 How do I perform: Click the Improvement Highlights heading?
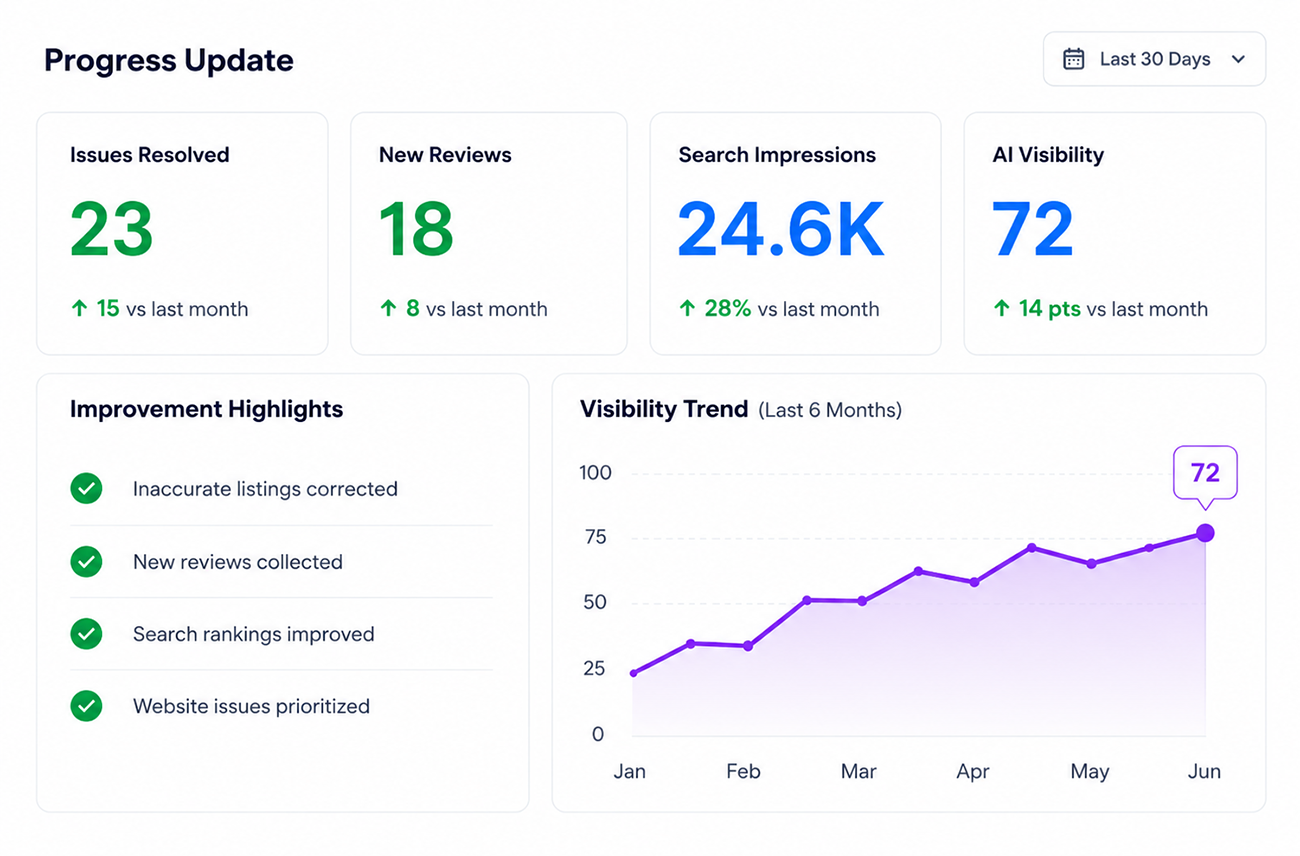(207, 409)
